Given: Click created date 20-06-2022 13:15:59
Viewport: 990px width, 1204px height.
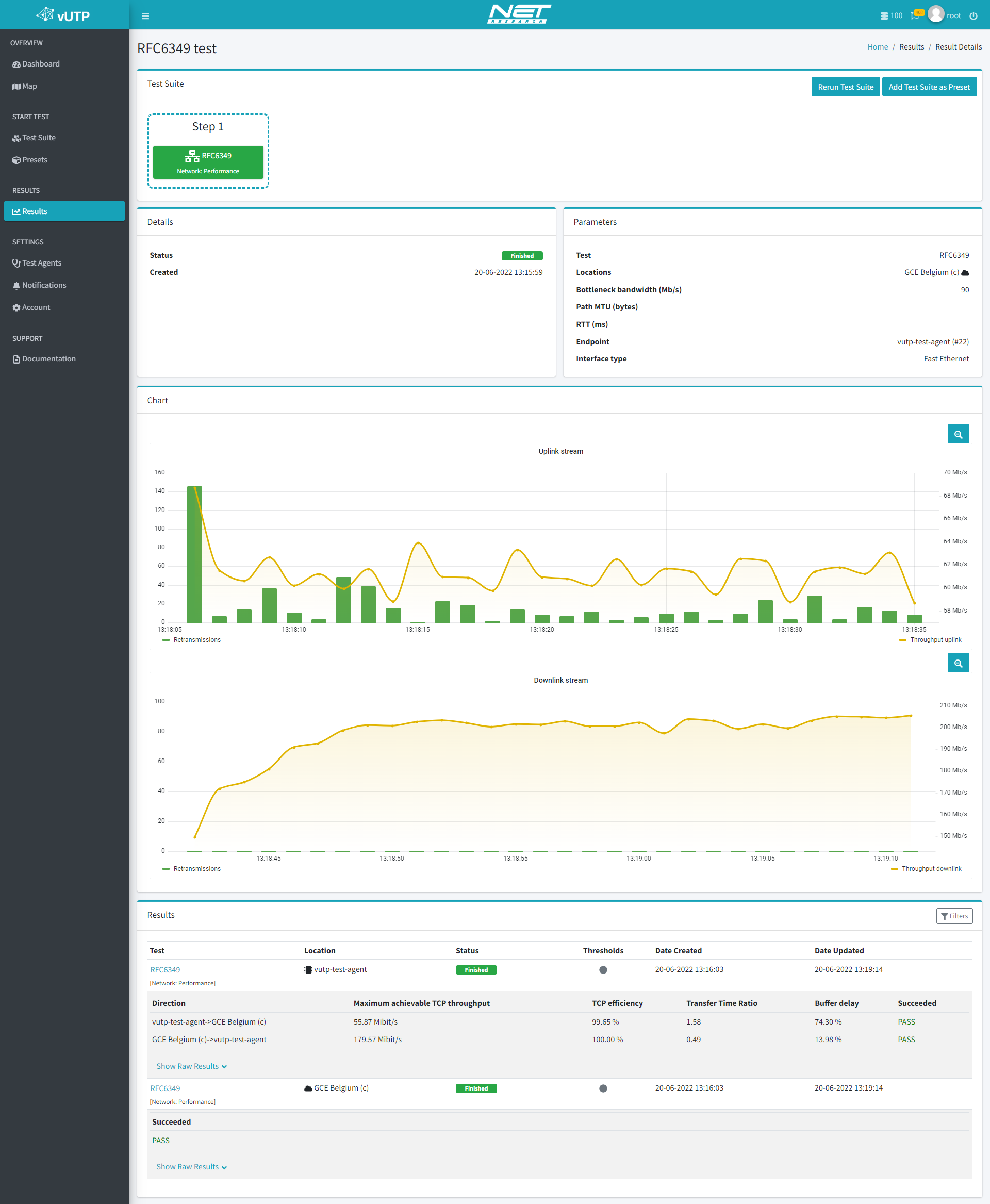Looking at the screenshot, I should pyautogui.click(x=508, y=272).
